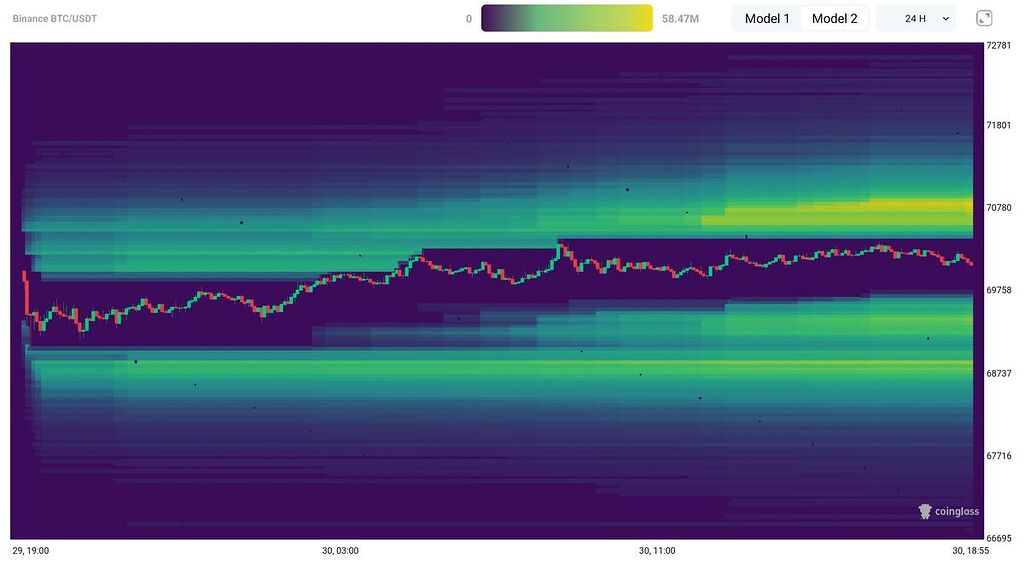Click the 58.47M maximum scale label

(x=680, y=18)
